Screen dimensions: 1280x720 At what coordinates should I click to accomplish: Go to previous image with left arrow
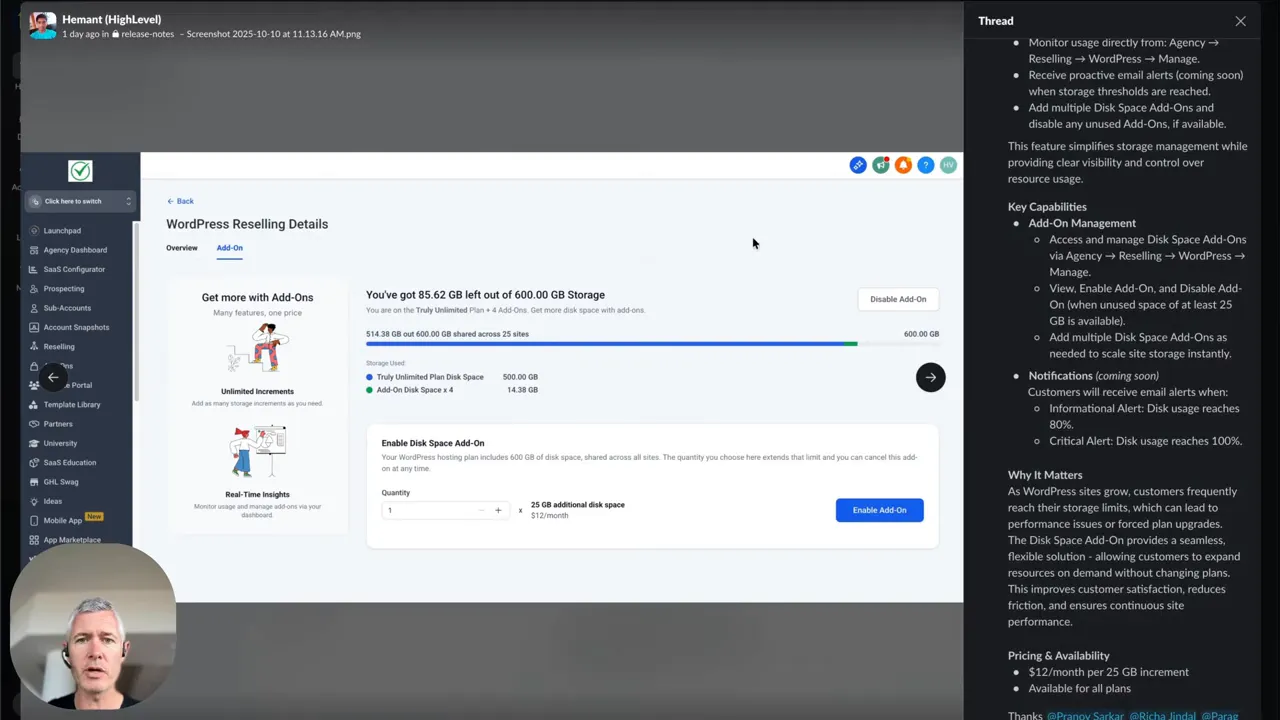(54, 377)
